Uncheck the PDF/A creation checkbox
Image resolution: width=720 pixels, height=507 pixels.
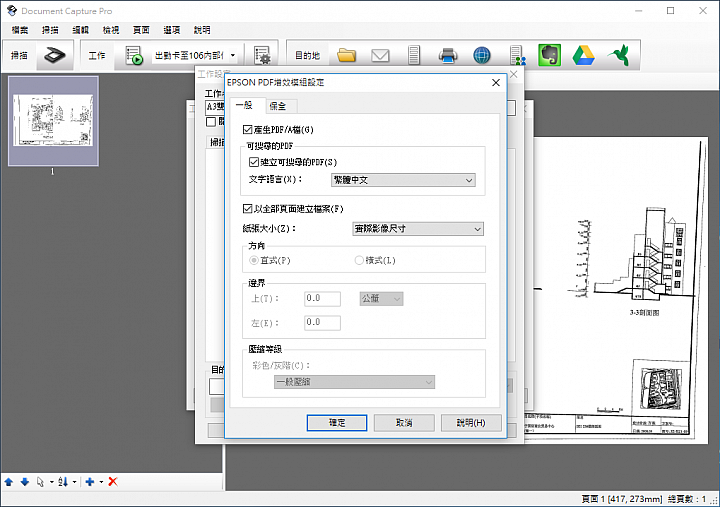(x=248, y=130)
